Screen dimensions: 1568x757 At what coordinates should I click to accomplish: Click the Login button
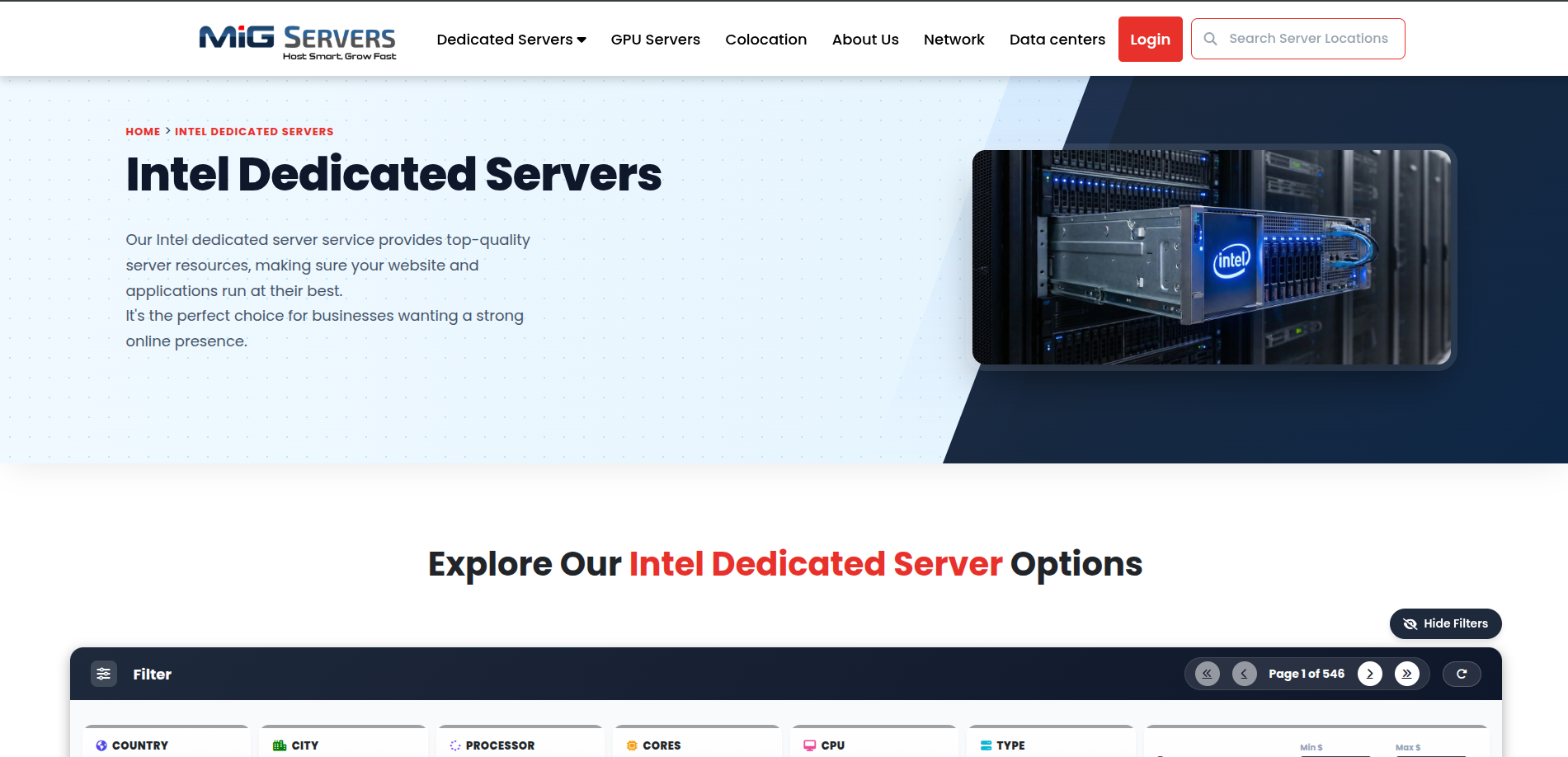point(1150,39)
